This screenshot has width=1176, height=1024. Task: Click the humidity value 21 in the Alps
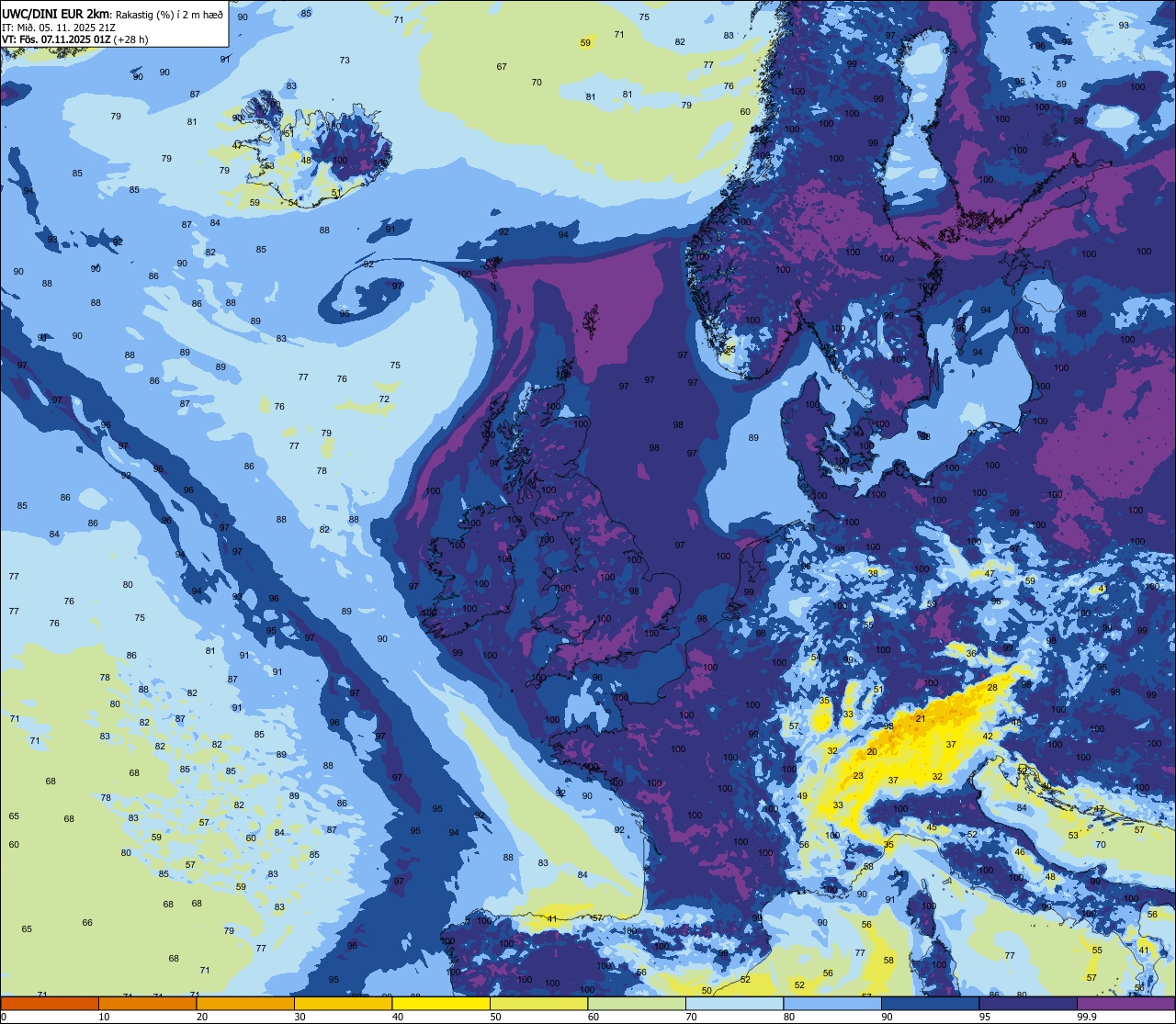pos(921,718)
